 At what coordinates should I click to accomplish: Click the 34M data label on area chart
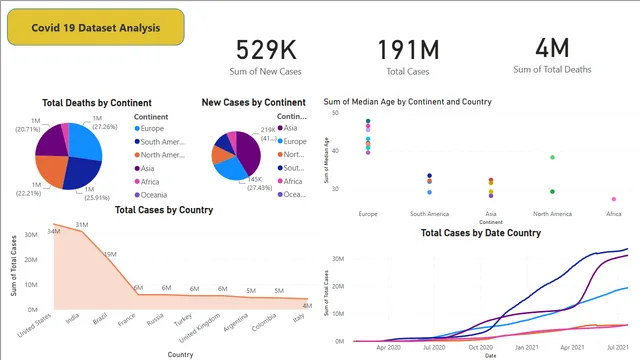click(x=54, y=231)
